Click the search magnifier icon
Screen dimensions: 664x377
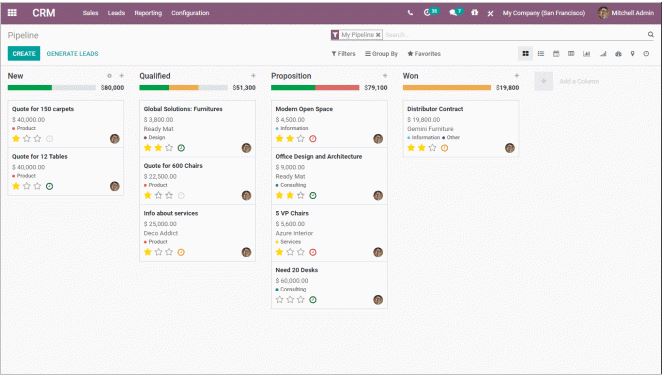point(651,35)
